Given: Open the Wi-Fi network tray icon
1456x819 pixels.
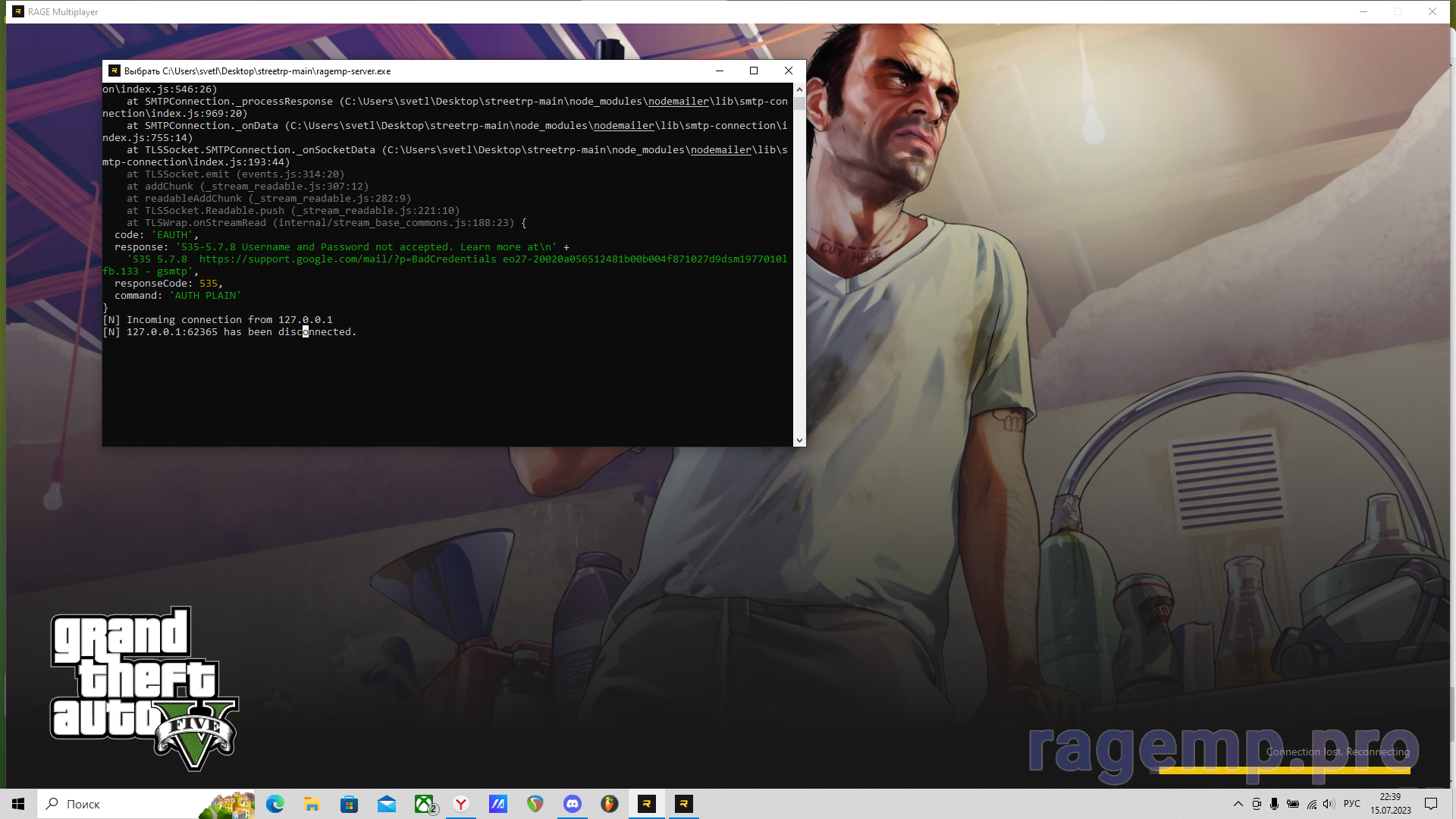Looking at the screenshot, I should pos(1311,804).
